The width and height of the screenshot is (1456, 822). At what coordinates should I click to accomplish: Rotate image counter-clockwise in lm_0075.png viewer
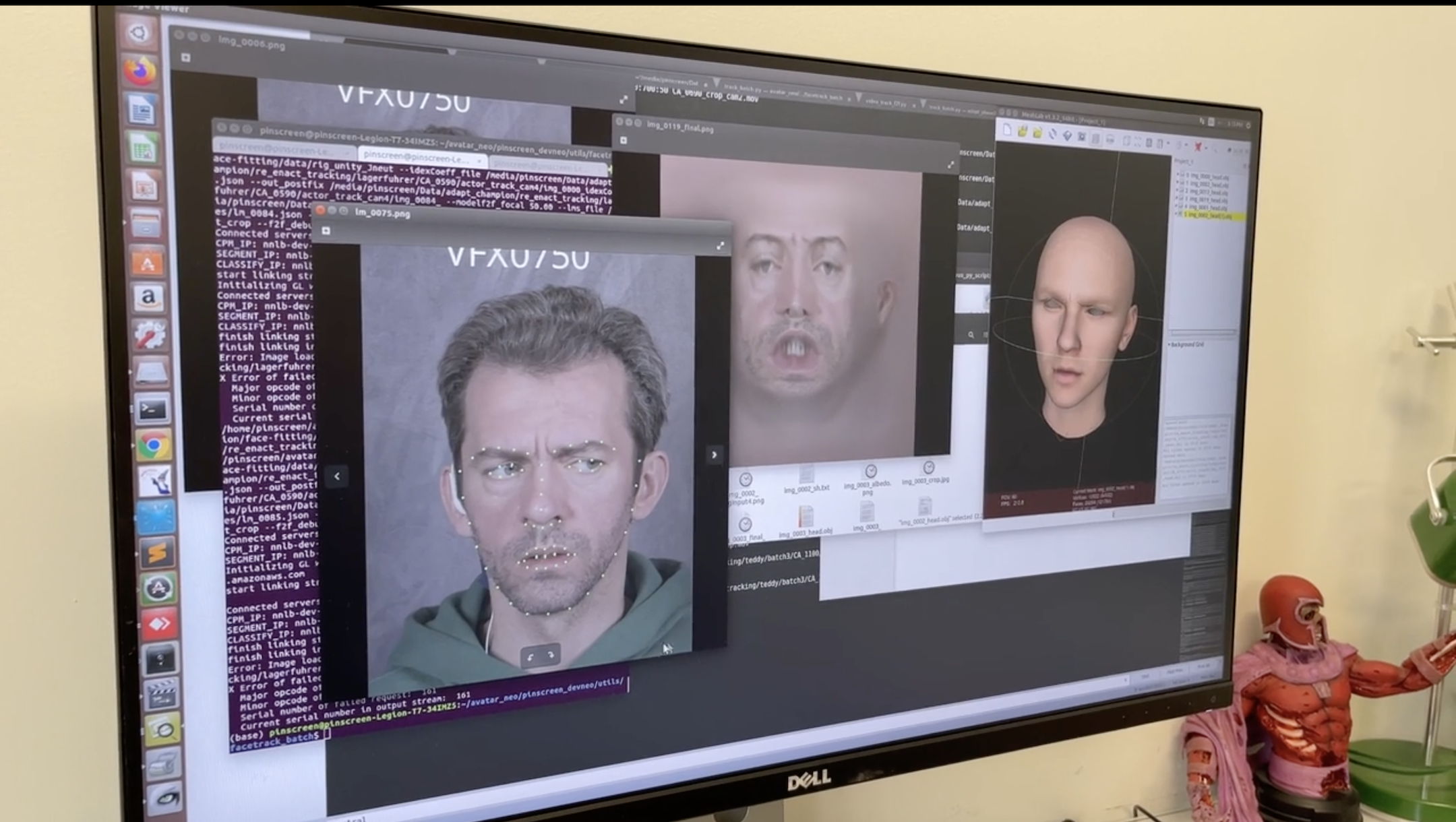(530, 656)
